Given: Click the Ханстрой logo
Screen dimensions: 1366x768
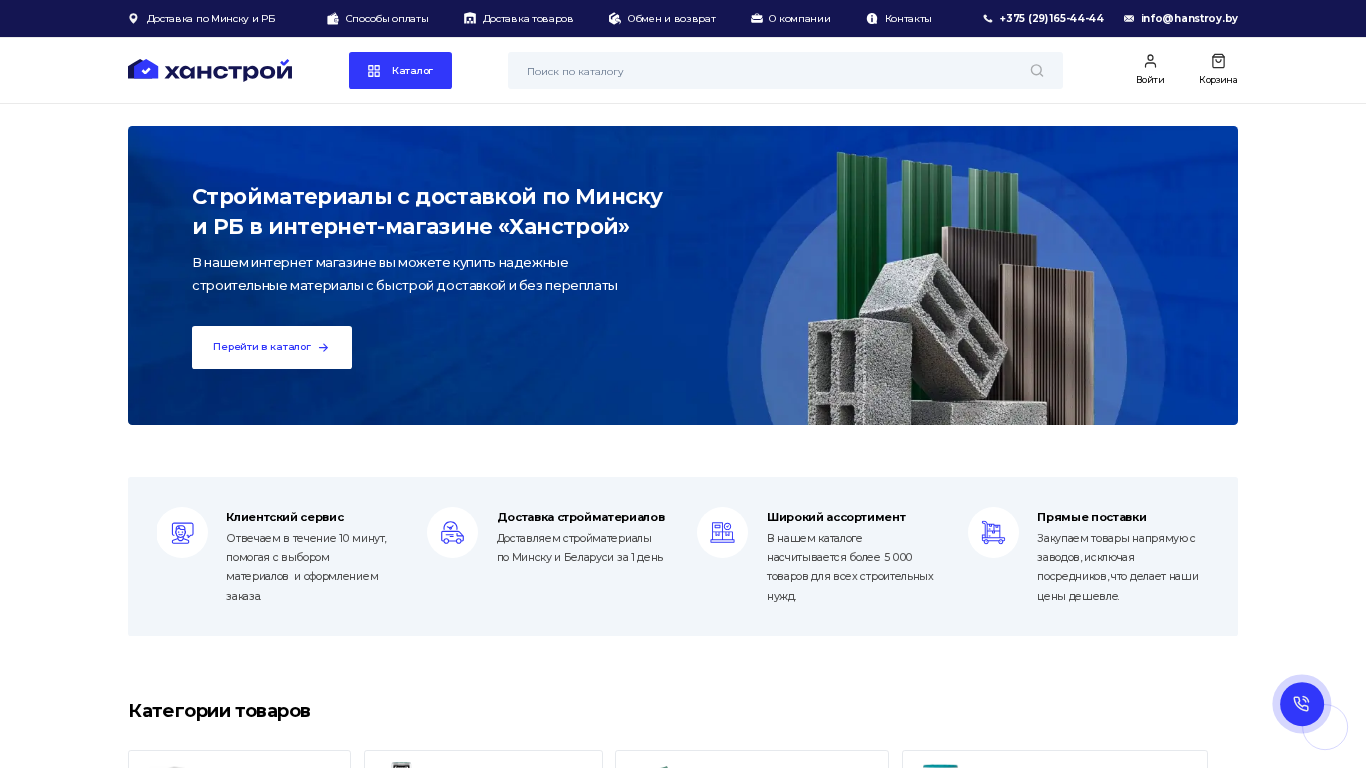Looking at the screenshot, I should (210, 70).
